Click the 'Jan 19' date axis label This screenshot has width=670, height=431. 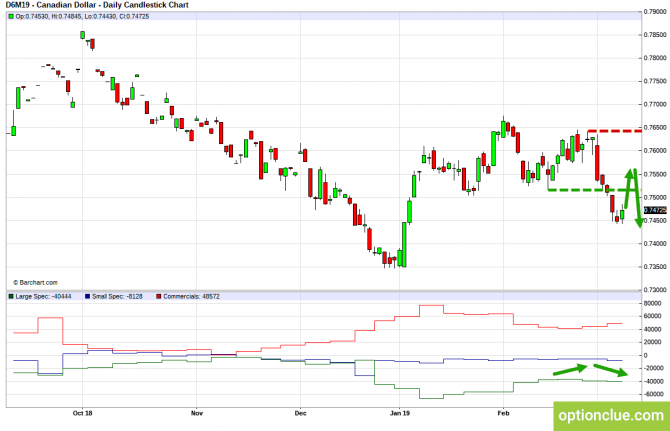coord(400,413)
